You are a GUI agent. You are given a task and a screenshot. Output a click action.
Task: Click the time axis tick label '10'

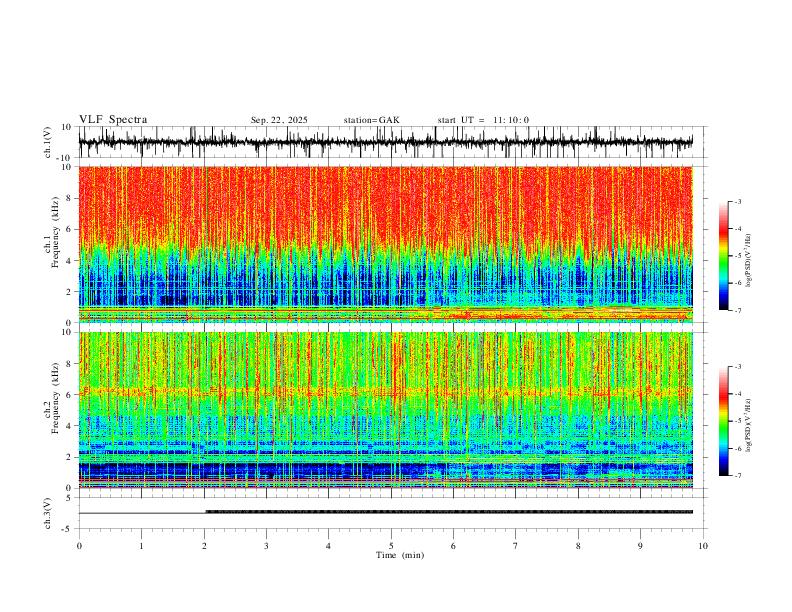(703, 546)
